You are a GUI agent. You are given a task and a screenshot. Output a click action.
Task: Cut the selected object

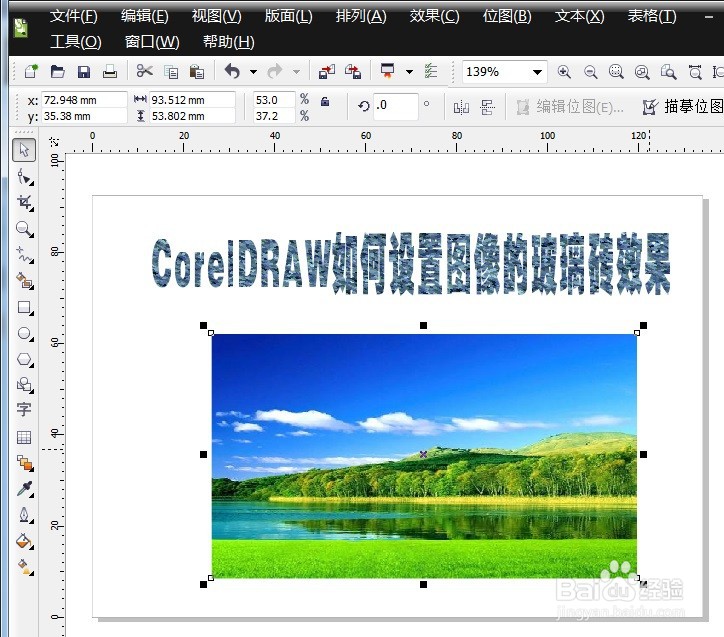pyautogui.click(x=145, y=71)
